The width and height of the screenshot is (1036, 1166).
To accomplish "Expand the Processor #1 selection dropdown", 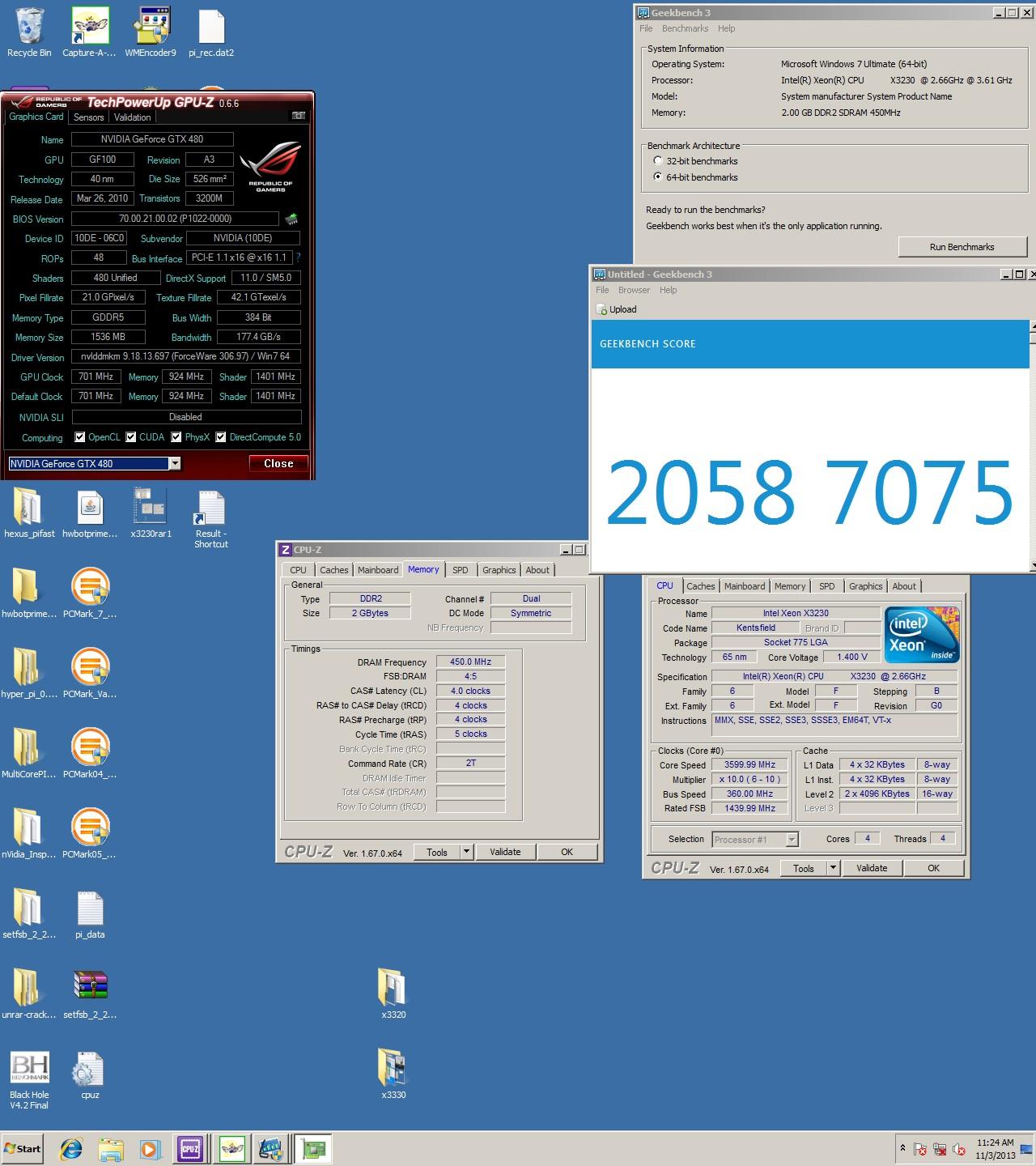I will click(x=792, y=839).
